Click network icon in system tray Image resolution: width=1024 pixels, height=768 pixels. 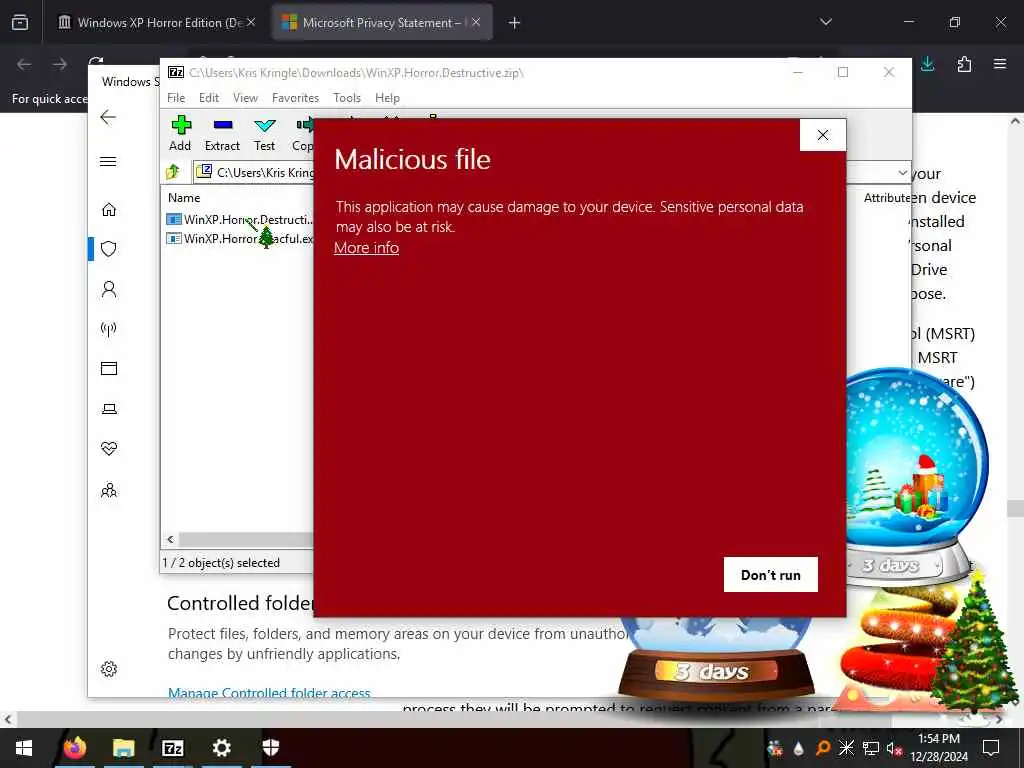(871, 748)
